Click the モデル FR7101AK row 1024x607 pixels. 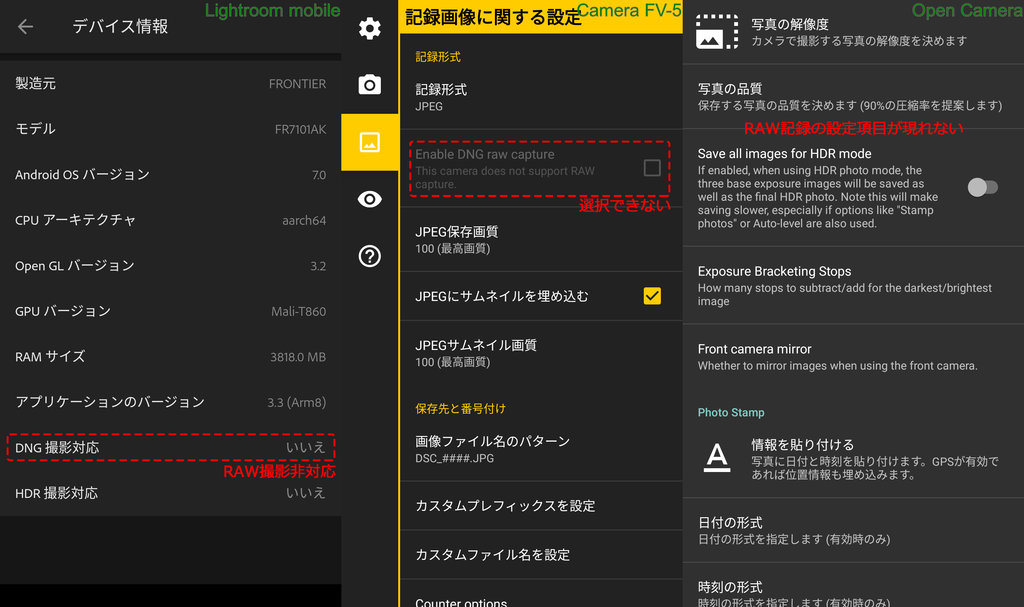[x=170, y=129]
